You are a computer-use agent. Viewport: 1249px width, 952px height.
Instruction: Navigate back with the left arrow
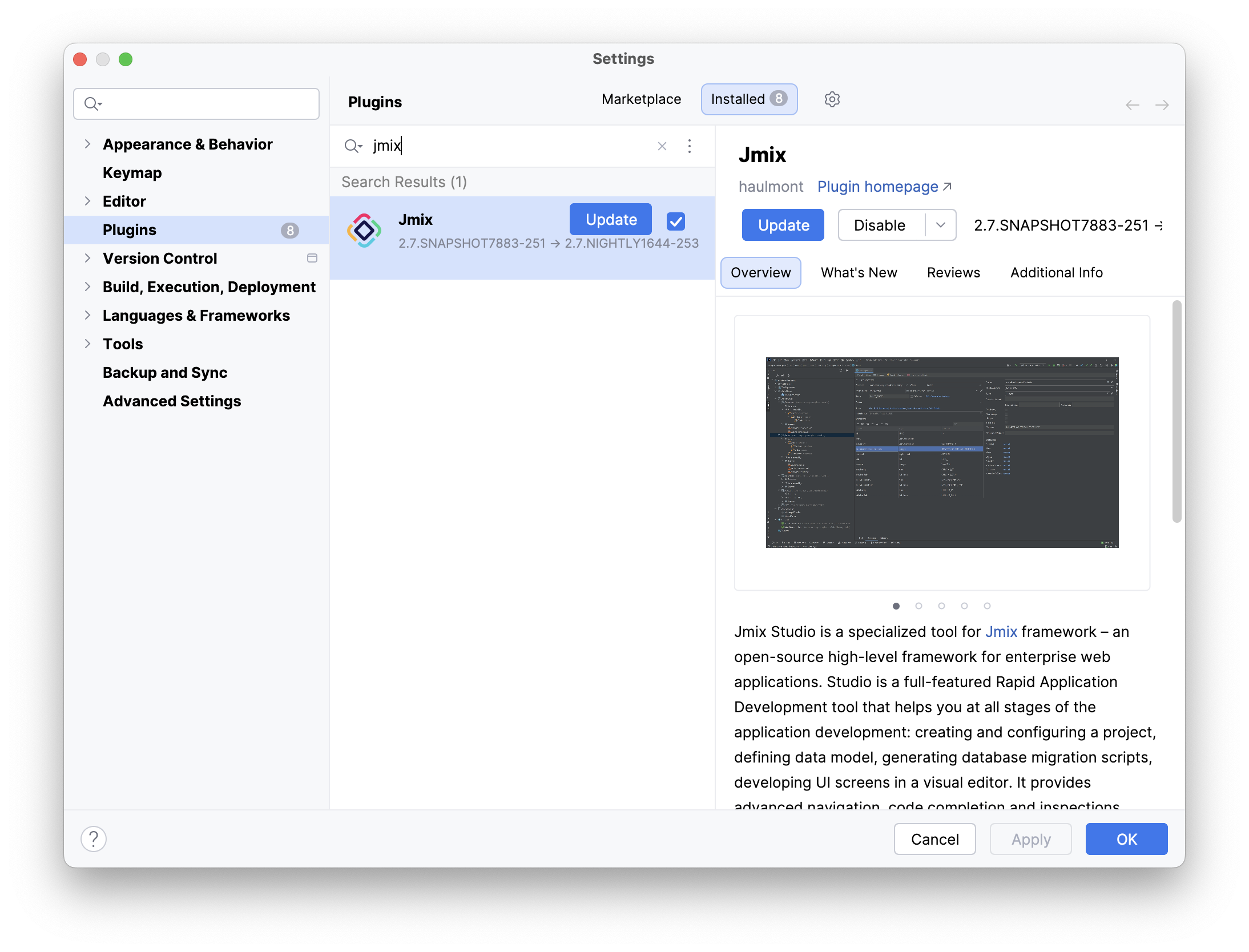1133,105
